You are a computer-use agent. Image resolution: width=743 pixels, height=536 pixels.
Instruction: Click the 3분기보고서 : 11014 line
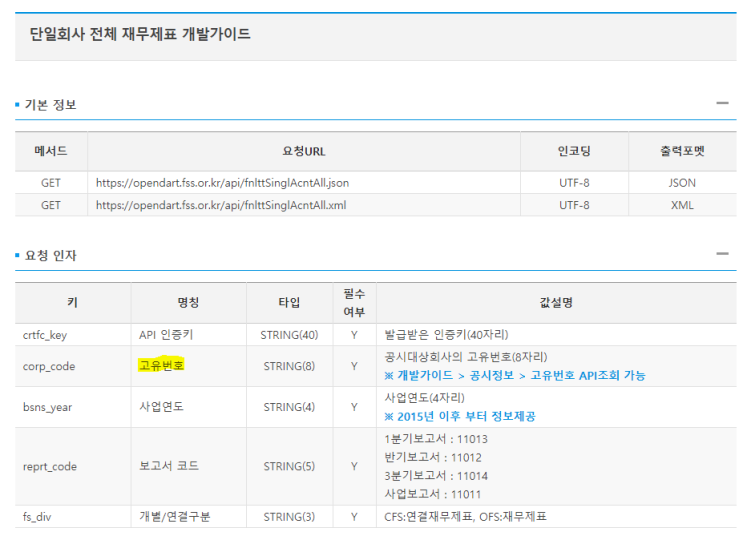(x=436, y=476)
